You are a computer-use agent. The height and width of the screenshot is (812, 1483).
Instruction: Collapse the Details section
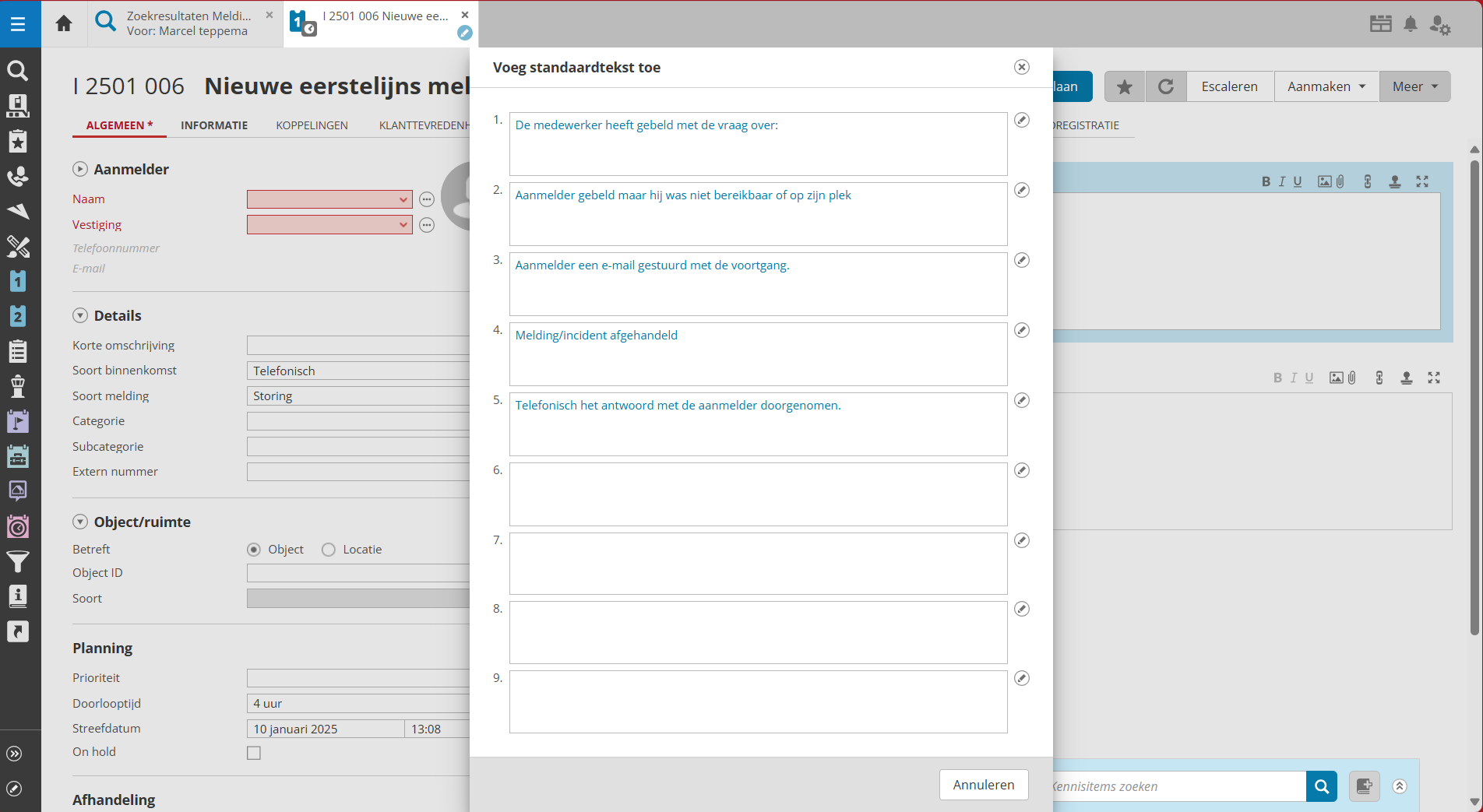[x=80, y=315]
